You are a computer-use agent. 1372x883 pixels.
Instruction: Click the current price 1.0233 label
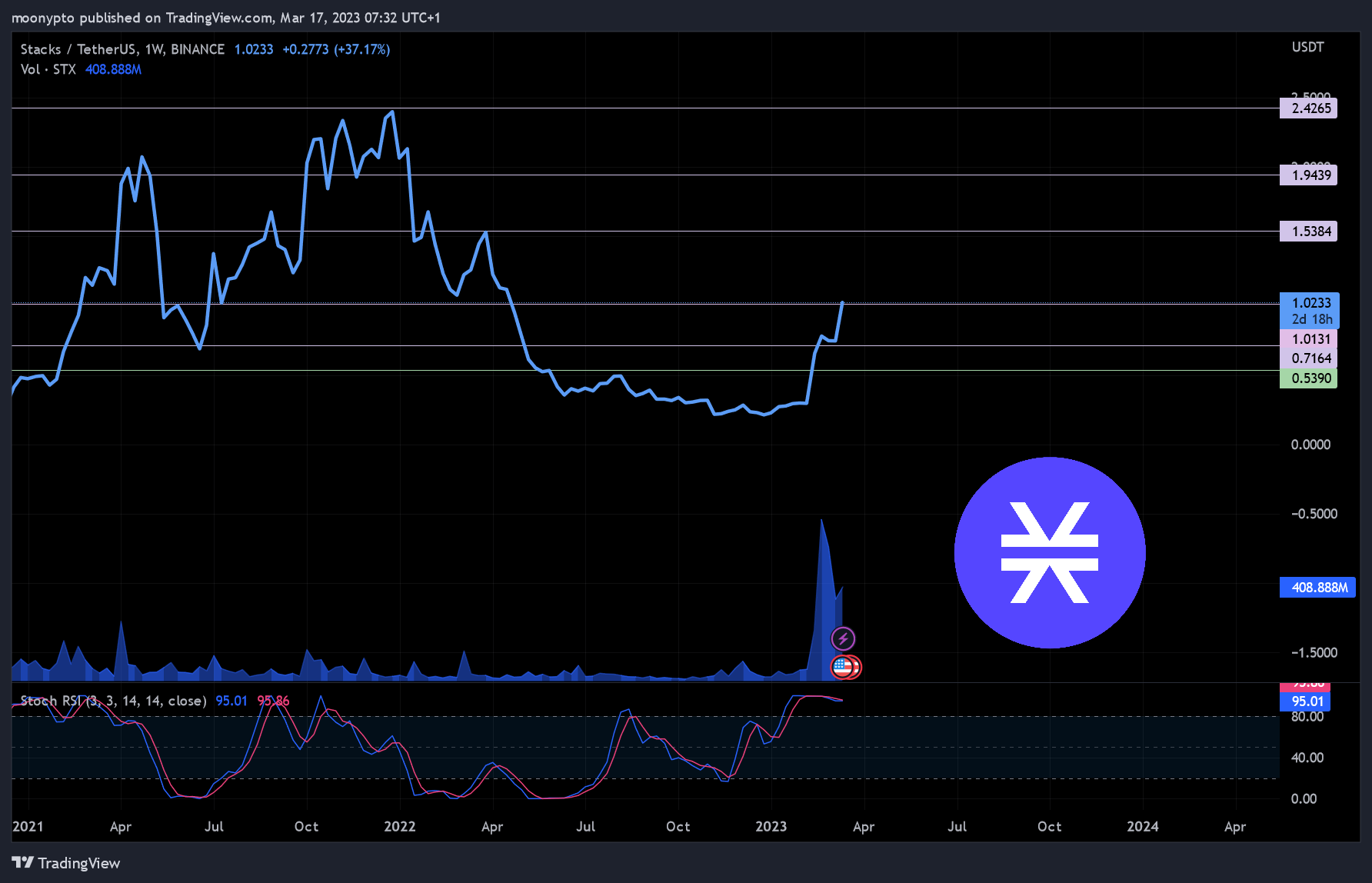tap(1310, 303)
